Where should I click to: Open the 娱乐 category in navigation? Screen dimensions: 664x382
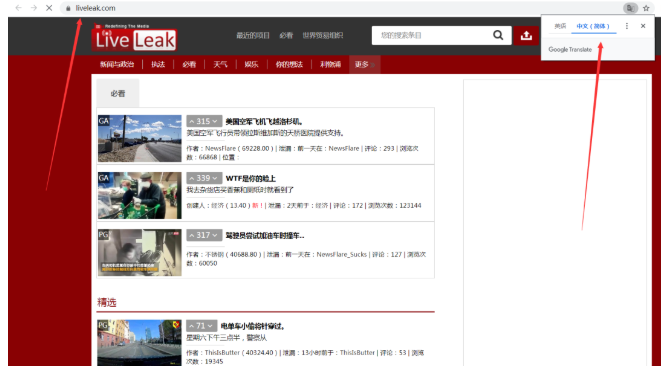[251, 64]
